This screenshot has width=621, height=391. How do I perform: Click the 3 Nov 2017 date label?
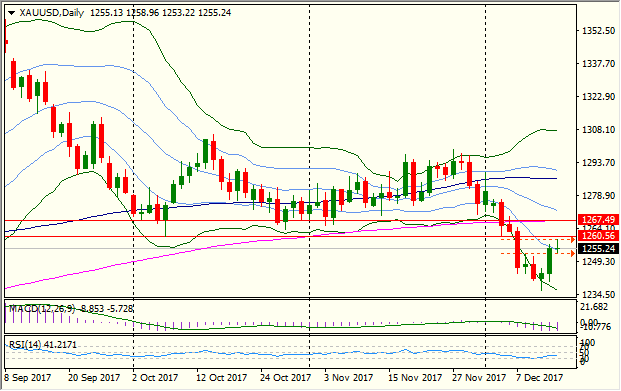[349, 378]
